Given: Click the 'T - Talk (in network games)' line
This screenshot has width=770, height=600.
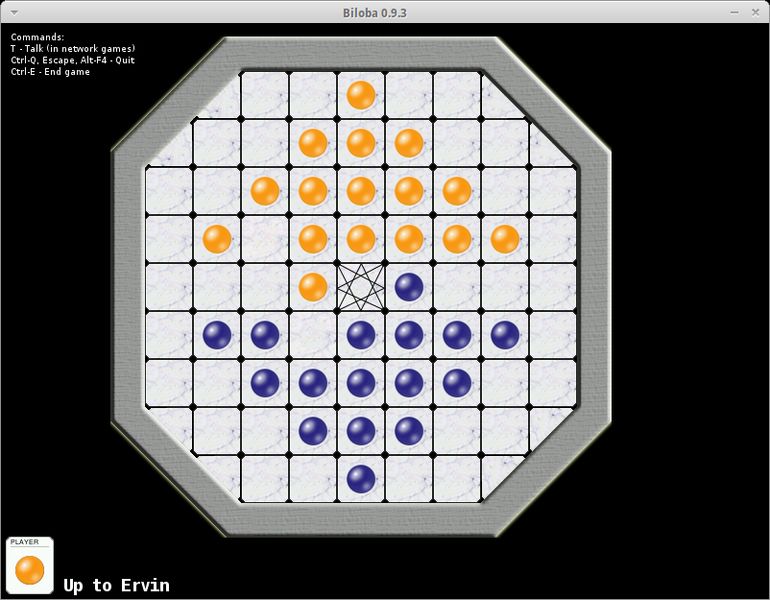Looking at the screenshot, I should tap(73, 49).
